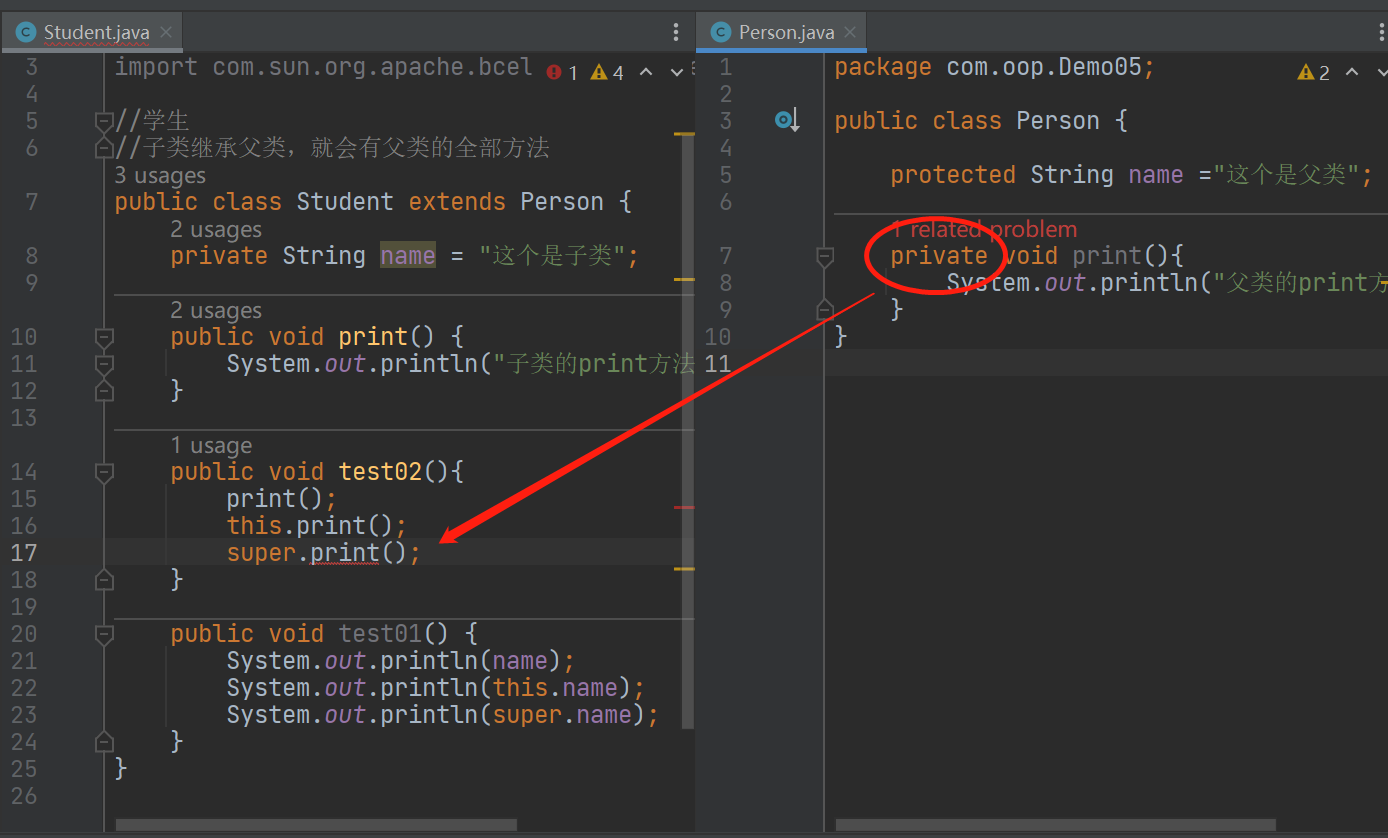This screenshot has width=1388, height=838.
Task: Click the fold end marker at Student.java line 12
Action: [104, 391]
